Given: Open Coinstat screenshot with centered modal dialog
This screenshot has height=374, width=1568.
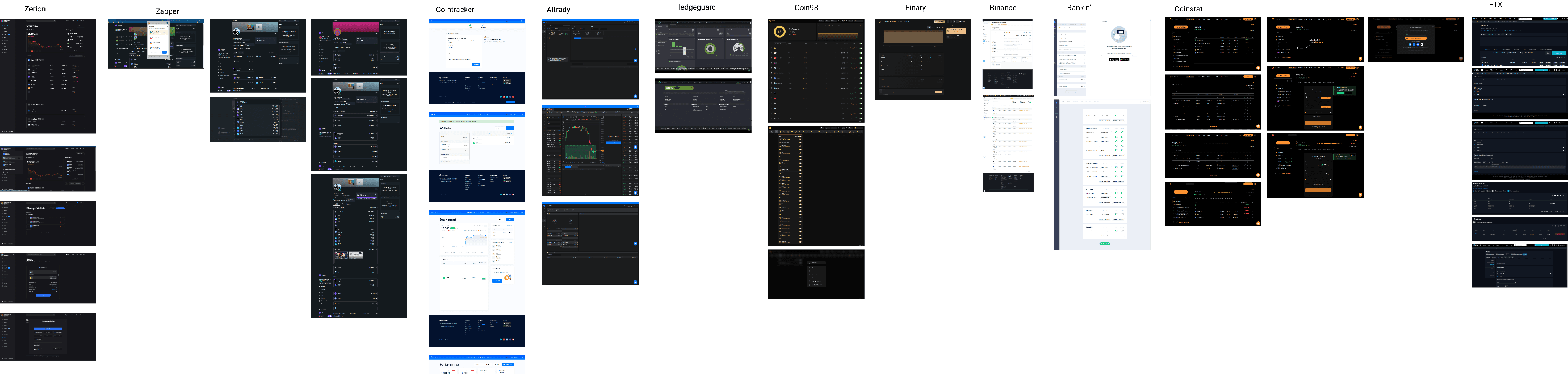Looking at the screenshot, I should pos(1416,39).
